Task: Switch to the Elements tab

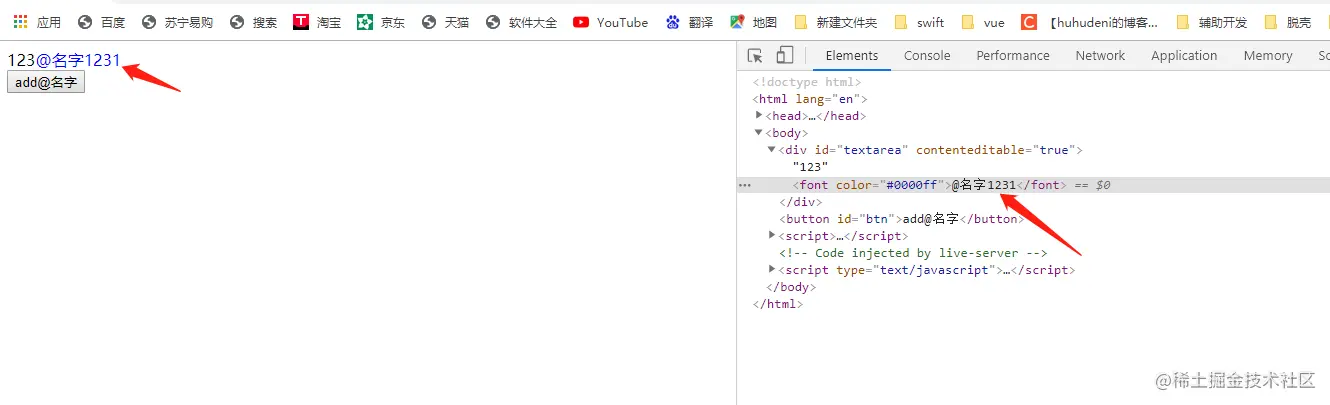Action: pyautogui.click(x=852, y=56)
